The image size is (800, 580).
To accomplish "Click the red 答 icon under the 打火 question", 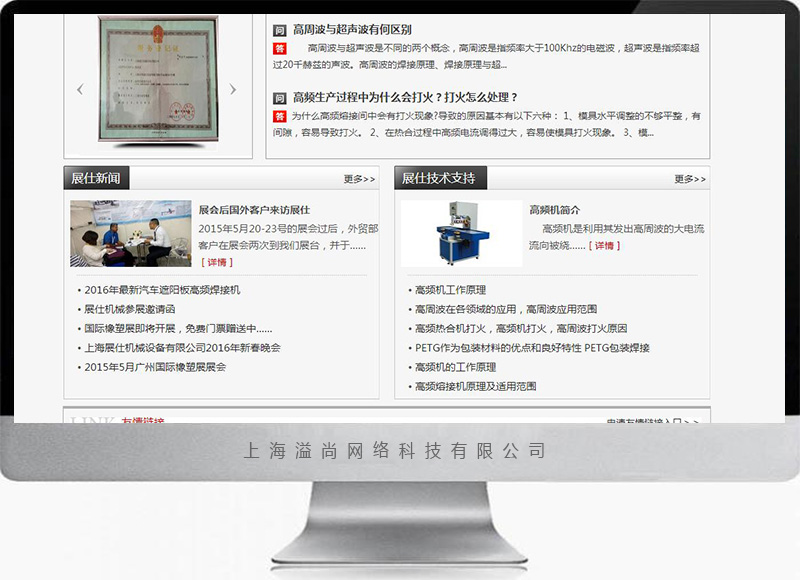I will point(280,116).
